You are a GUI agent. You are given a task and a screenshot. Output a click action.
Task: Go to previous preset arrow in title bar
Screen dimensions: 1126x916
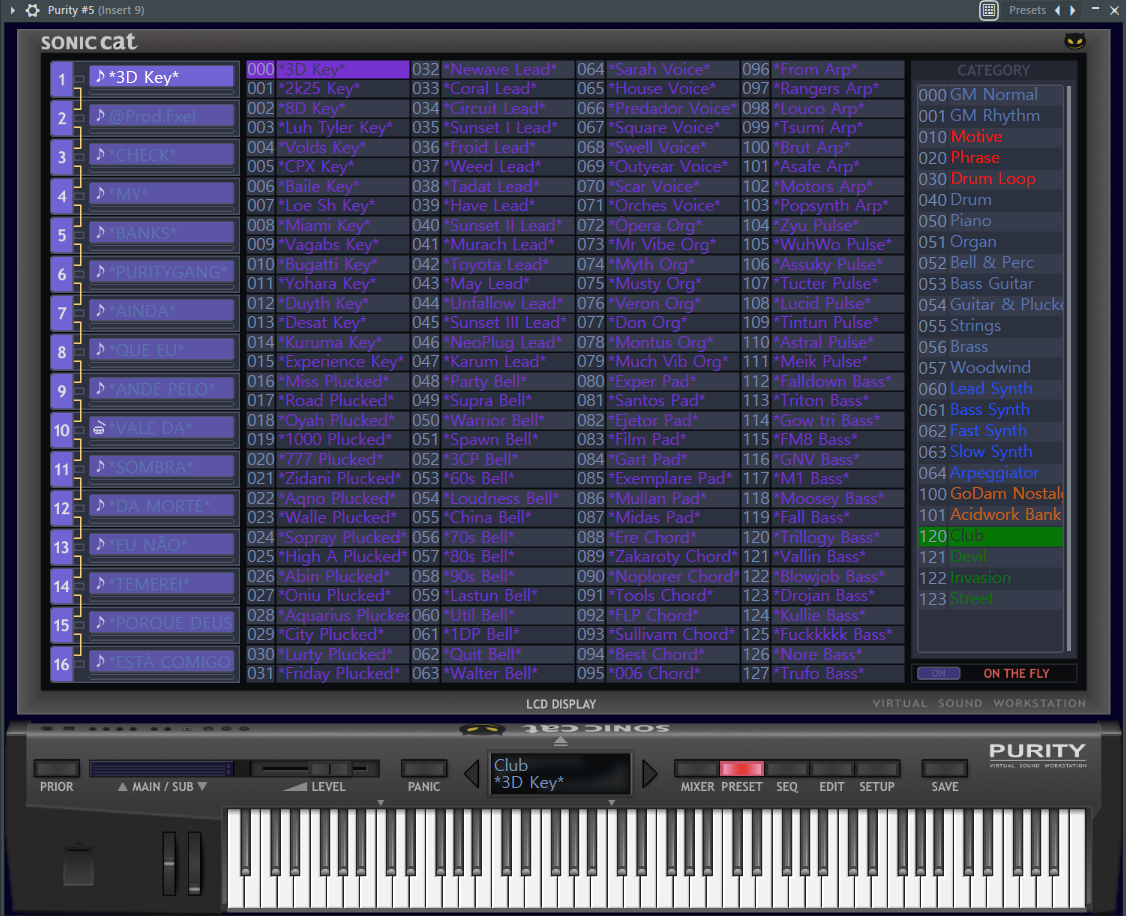pos(1057,10)
